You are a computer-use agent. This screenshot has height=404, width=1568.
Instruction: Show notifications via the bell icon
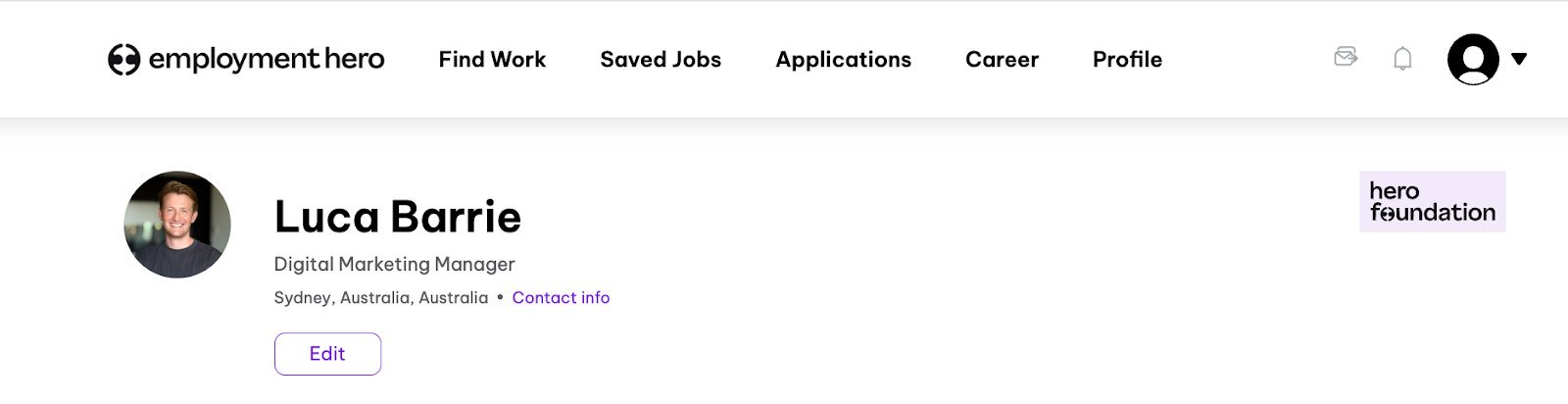tap(1402, 59)
